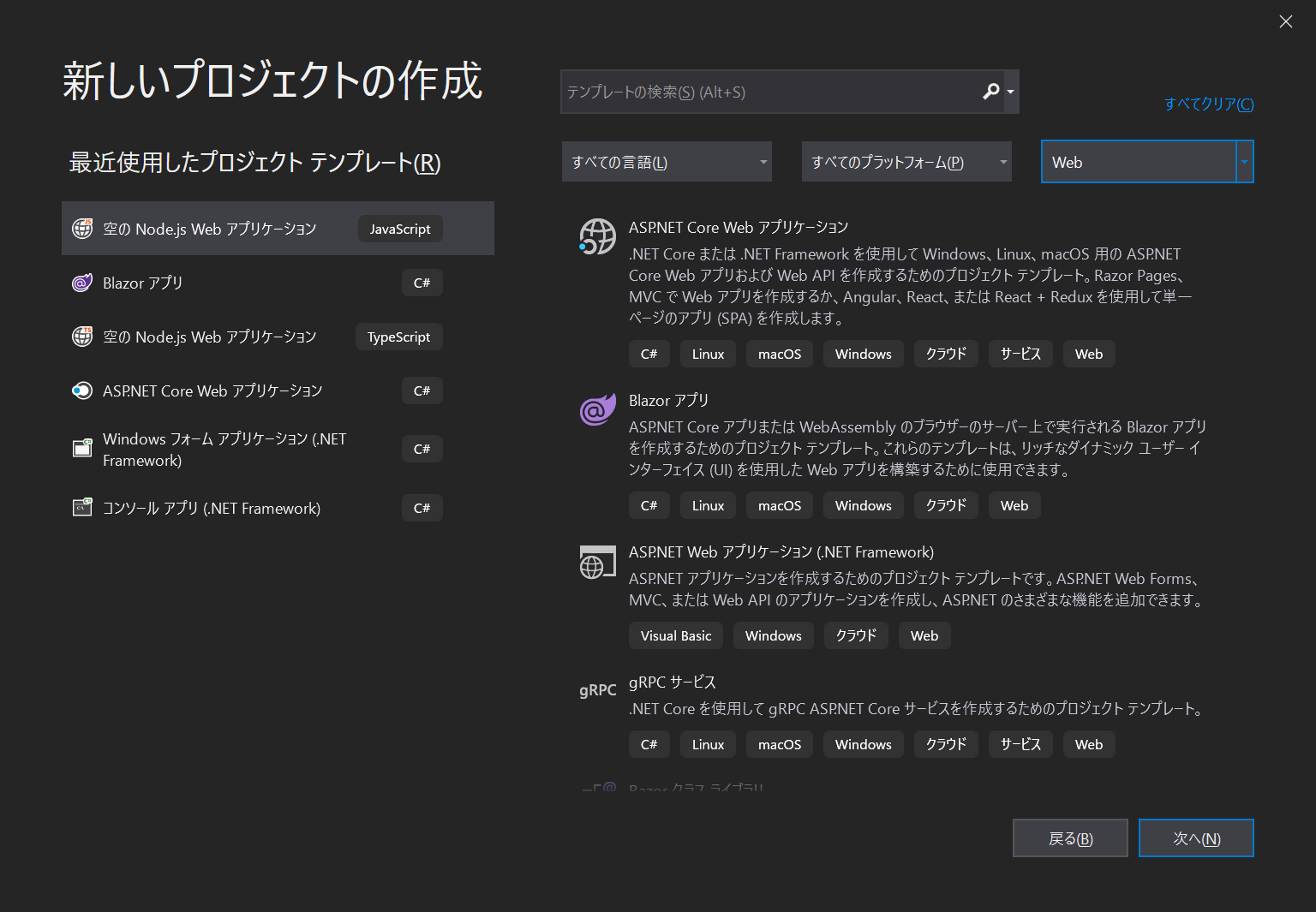
Task: Click the Blazor アプリ template description text
Action: [918, 448]
